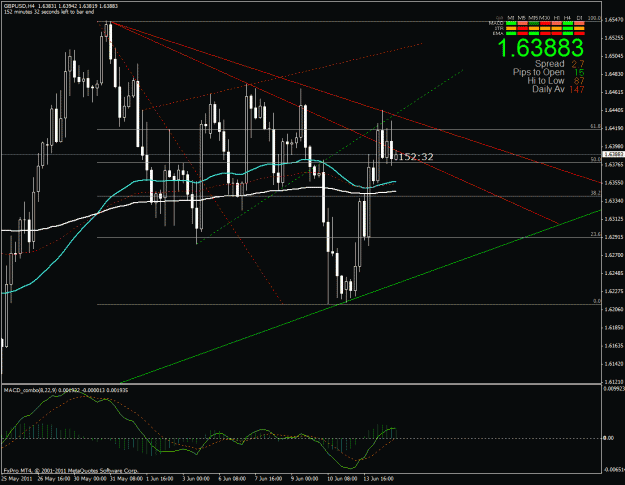Click the 61.8 Fibonacci level label
This screenshot has height=485, width=625.
(x=595, y=126)
